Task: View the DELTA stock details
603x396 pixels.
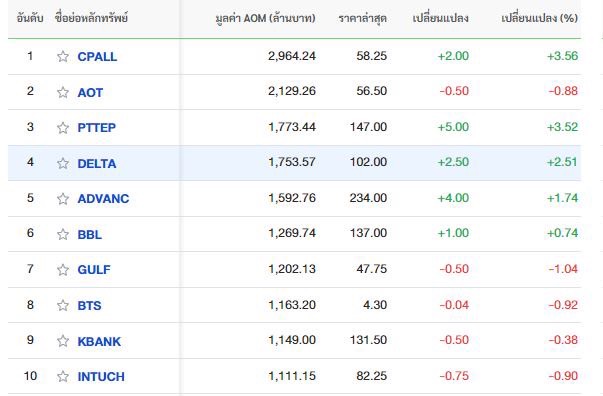Action: [x=97, y=163]
